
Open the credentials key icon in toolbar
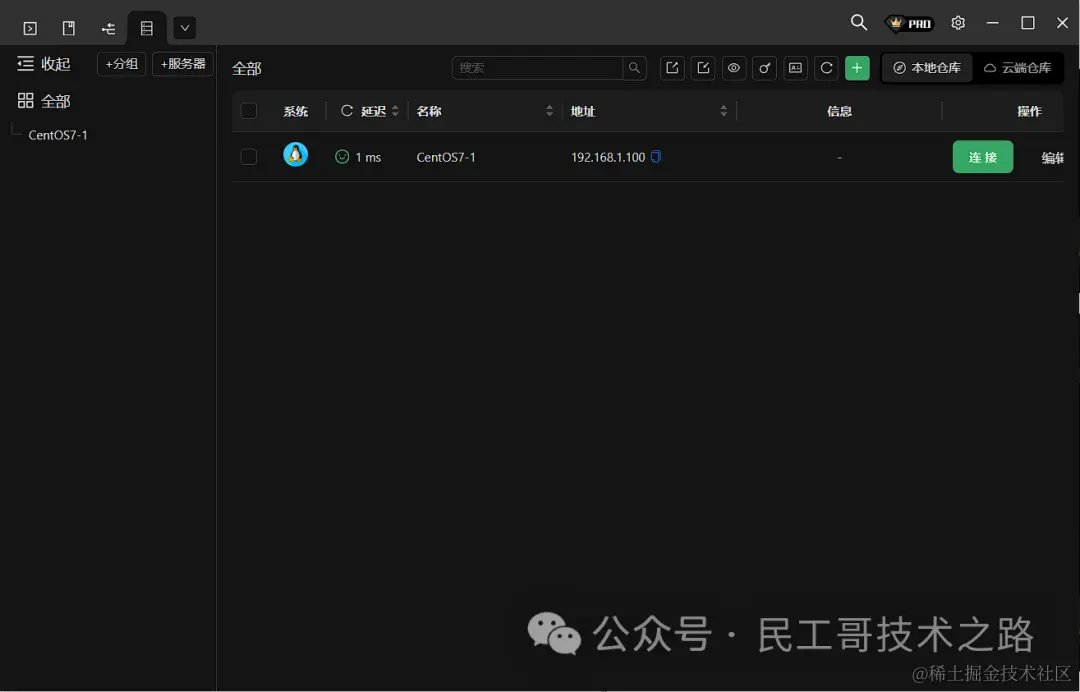click(765, 68)
